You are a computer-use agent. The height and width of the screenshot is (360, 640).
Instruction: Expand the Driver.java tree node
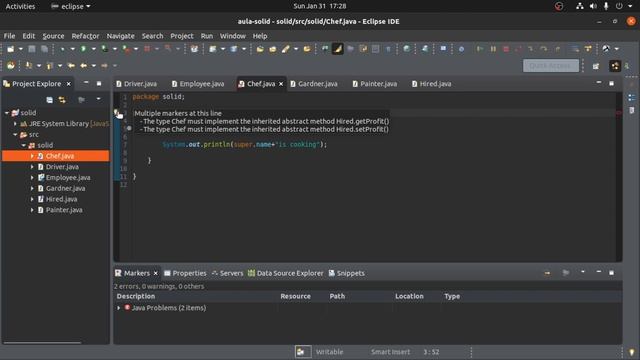coord(32,167)
